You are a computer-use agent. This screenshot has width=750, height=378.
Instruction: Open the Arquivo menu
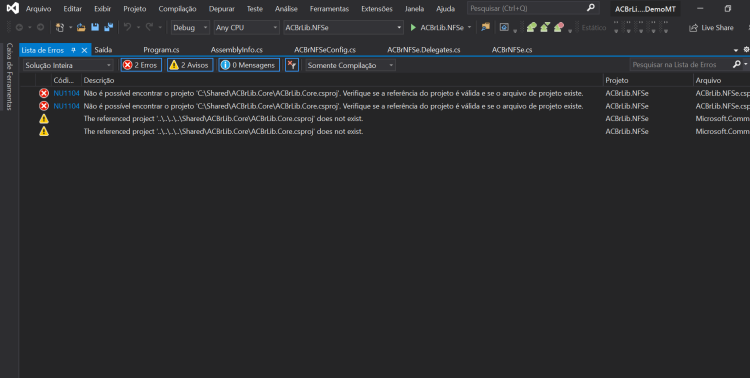tap(38, 9)
